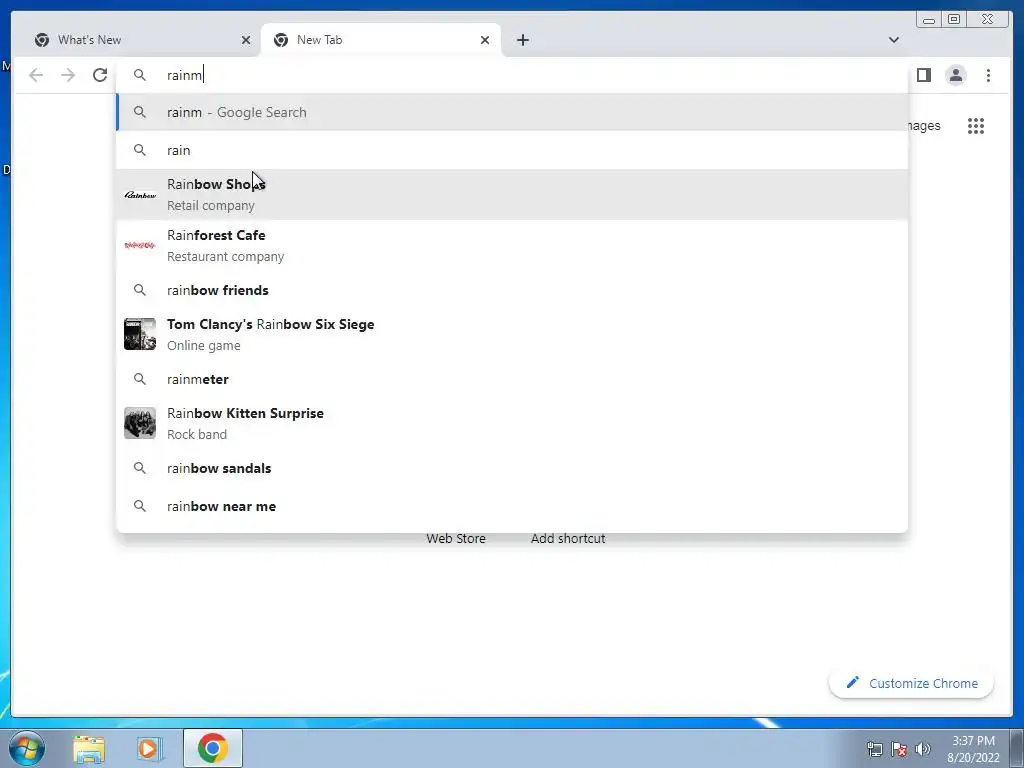Choose Tom Clancy's Rainbow Six Siege suggestion
Image resolution: width=1024 pixels, height=768 pixels.
[512, 334]
